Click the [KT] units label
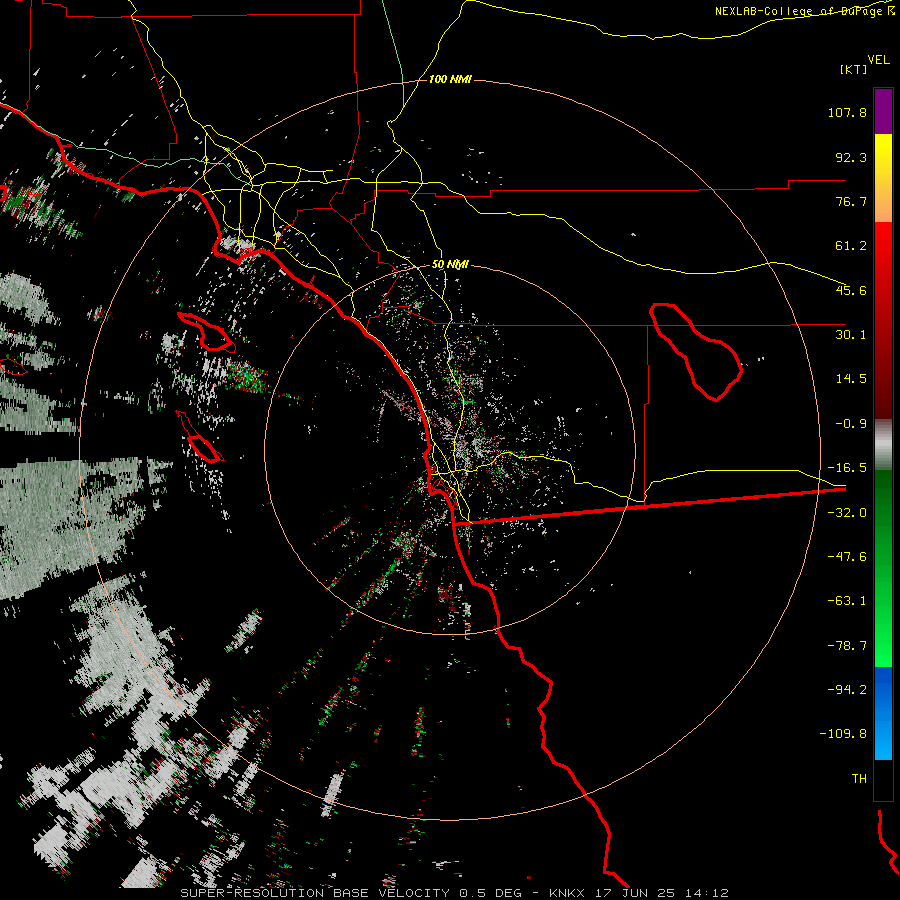Image resolution: width=900 pixels, height=900 pixels. (x=854, y=69)
